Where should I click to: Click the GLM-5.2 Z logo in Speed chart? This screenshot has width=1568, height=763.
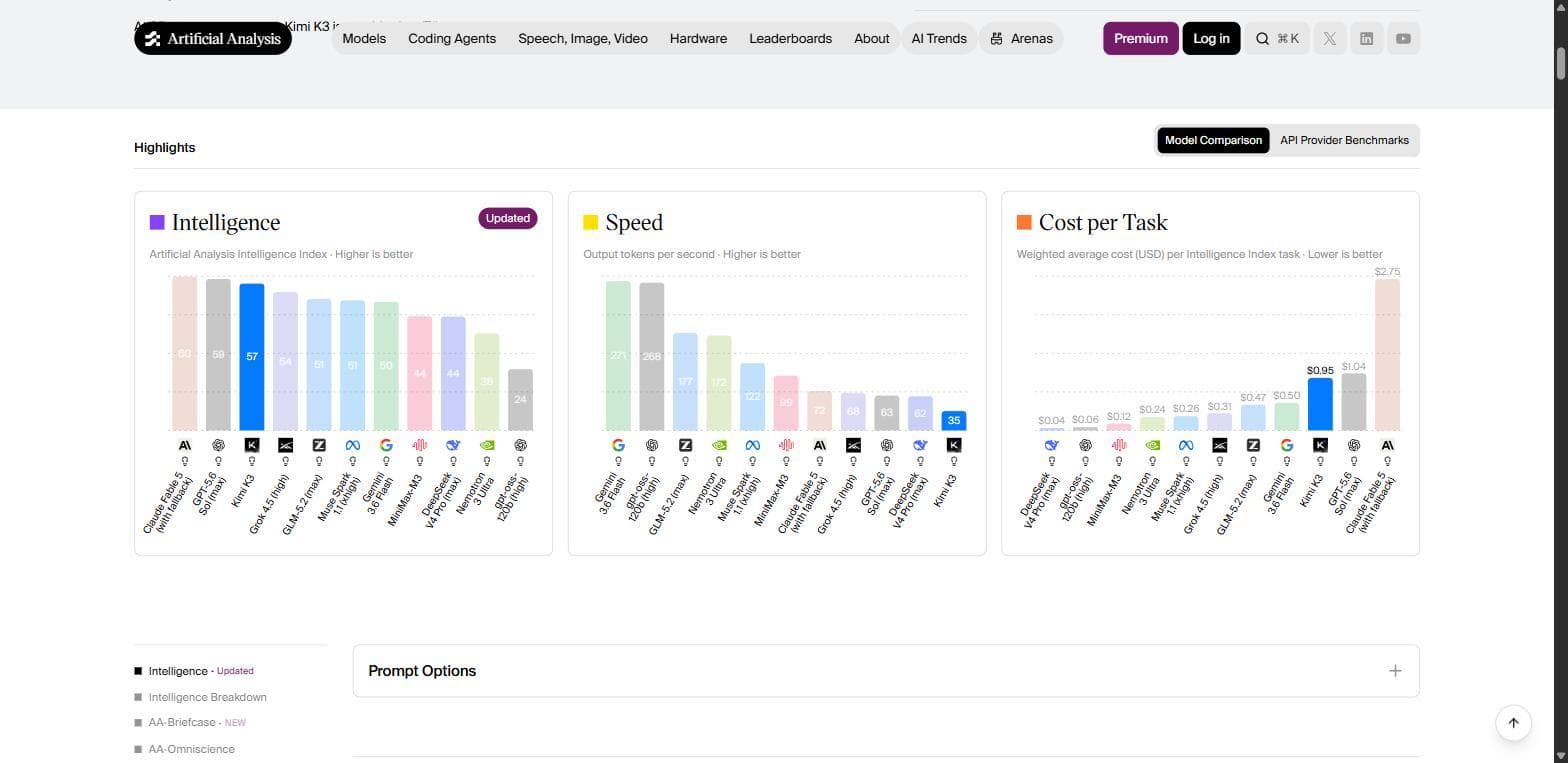click(x=685, y=445)
